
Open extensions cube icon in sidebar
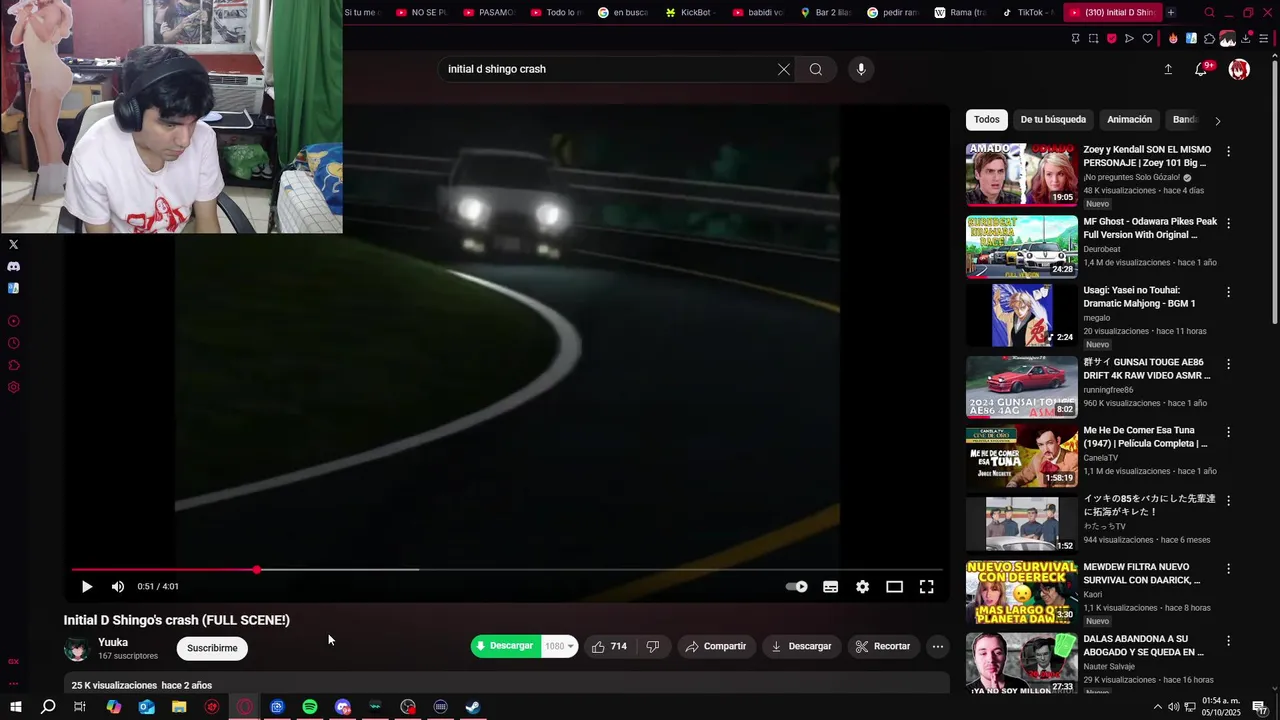(x=13, y=365)
